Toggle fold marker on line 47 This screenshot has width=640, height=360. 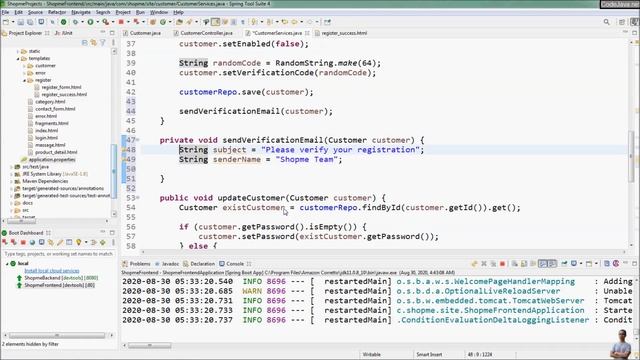tap(138, 140)
